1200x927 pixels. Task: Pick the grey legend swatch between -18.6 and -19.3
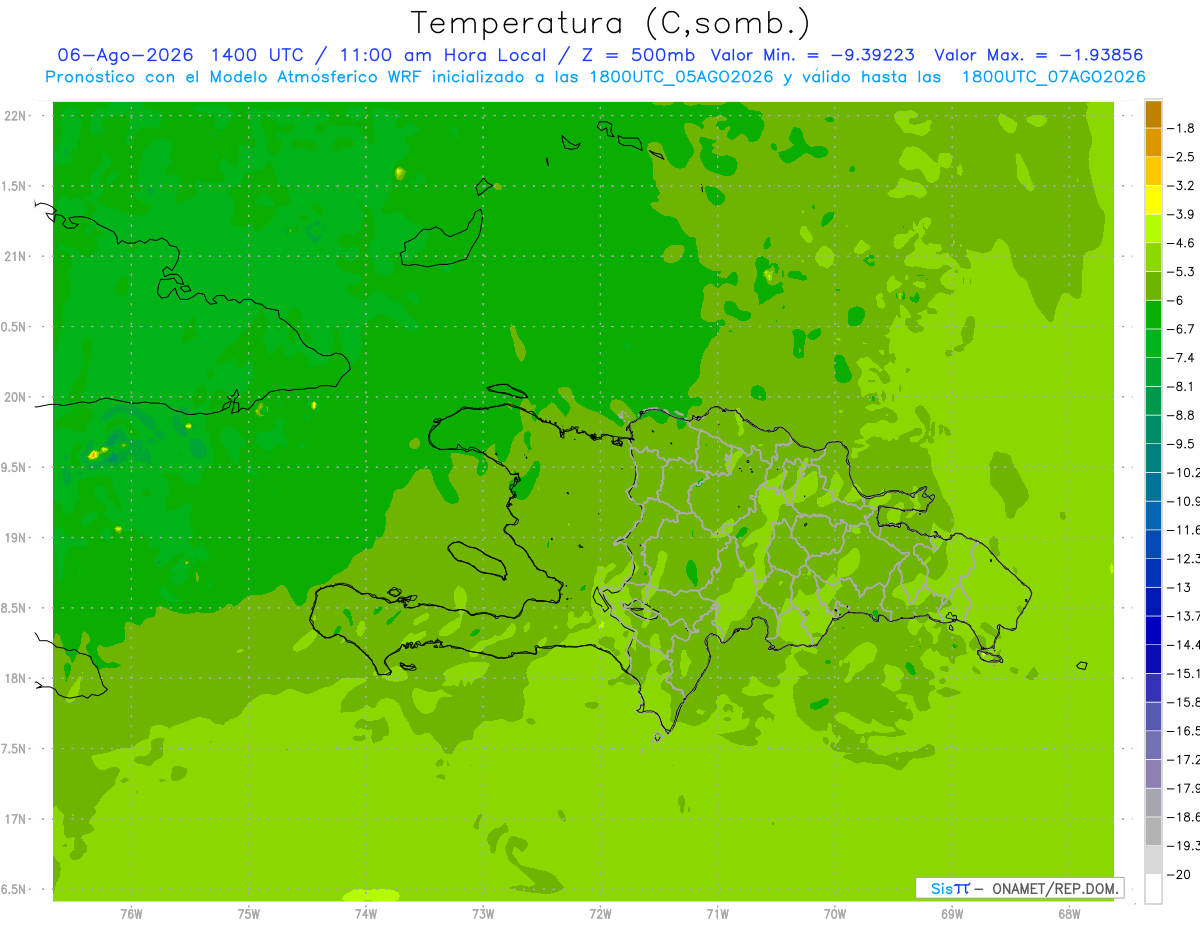[1153, 832]
